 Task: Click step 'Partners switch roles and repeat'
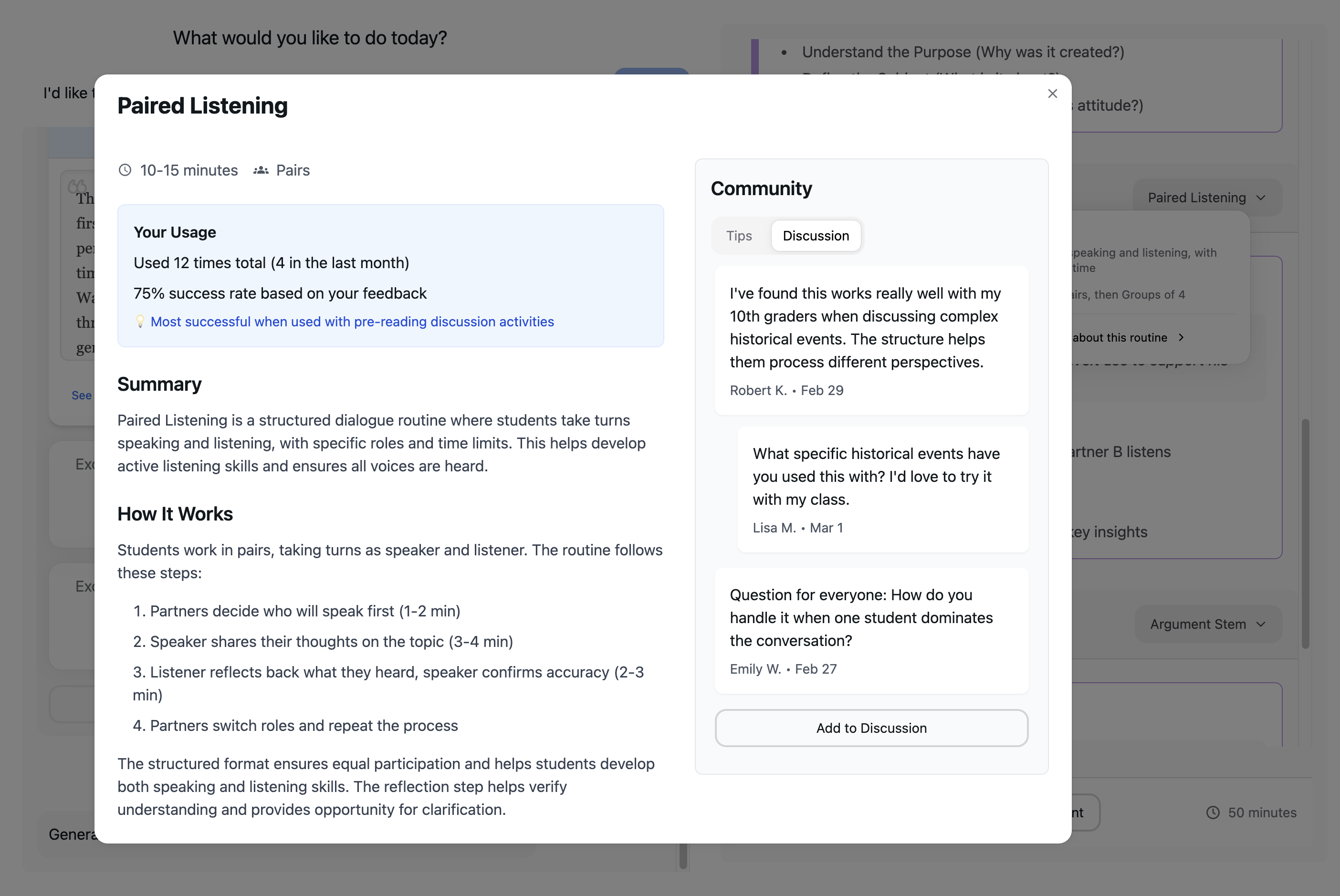(295, 726)
